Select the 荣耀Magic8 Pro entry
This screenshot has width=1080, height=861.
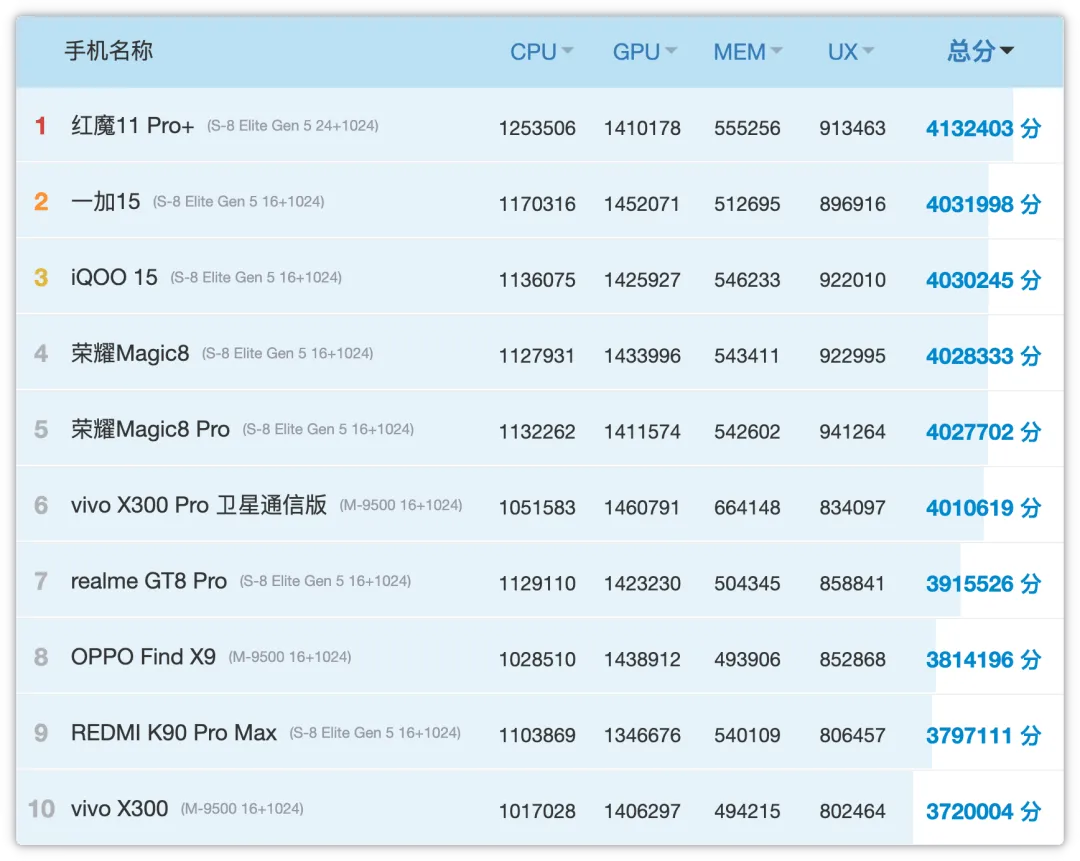tap(150, 429)
